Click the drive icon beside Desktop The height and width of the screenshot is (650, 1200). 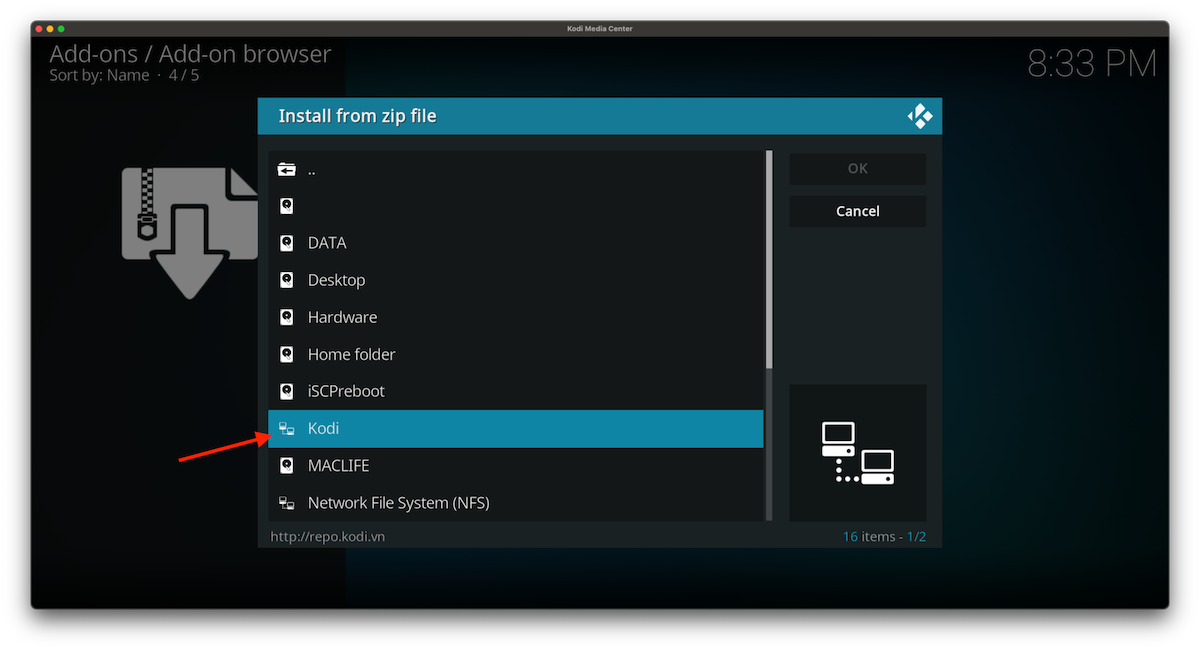287,279
